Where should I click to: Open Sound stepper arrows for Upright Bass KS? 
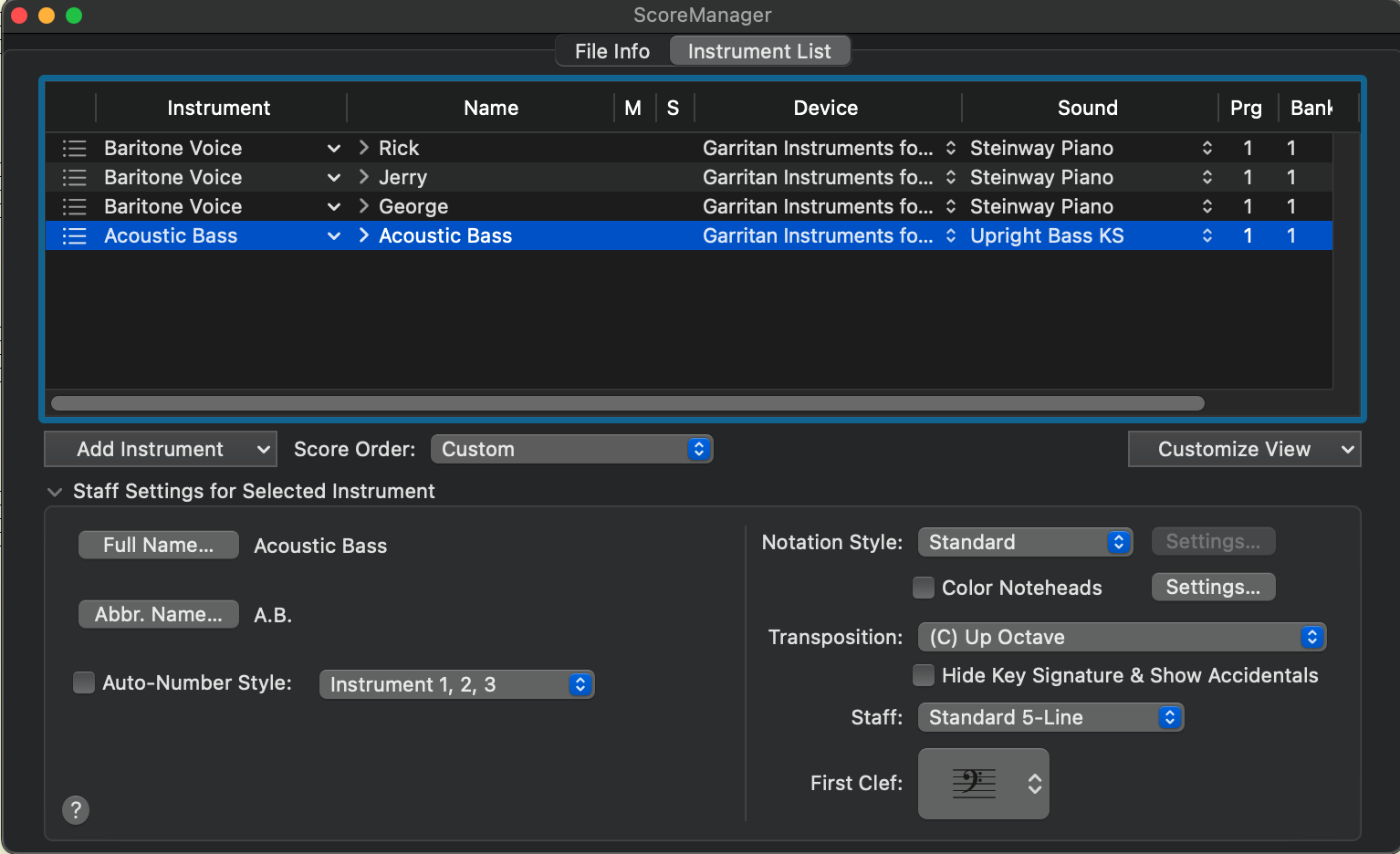click(1207, 235)
